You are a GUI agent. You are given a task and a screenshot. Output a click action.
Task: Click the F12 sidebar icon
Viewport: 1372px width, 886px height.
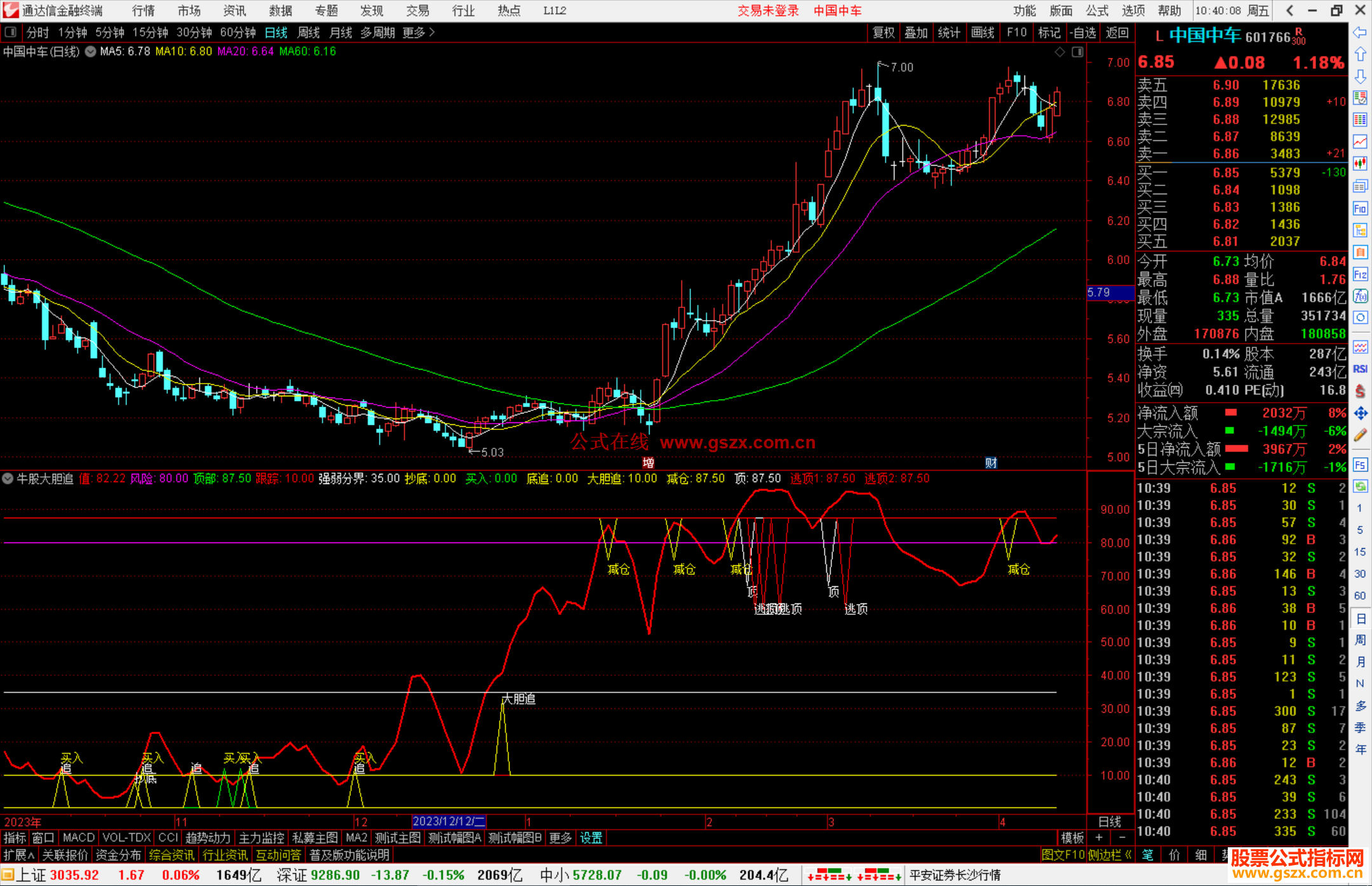pyautogui.click(x=1360, y=274)
